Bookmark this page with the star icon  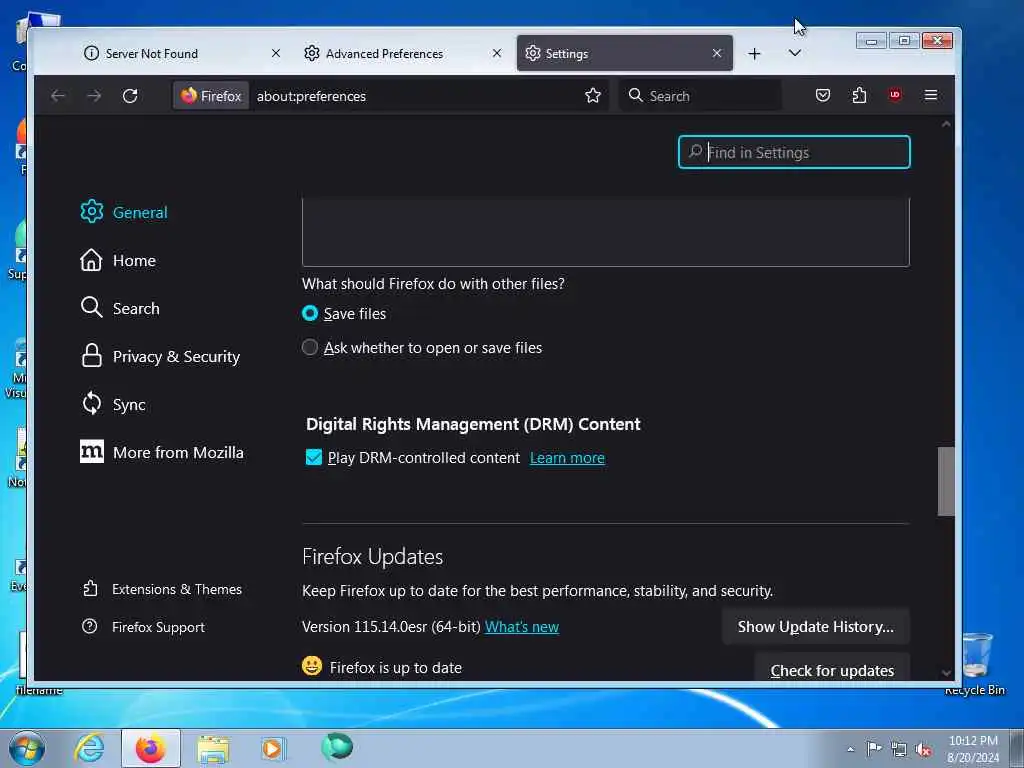pos(592,96)
